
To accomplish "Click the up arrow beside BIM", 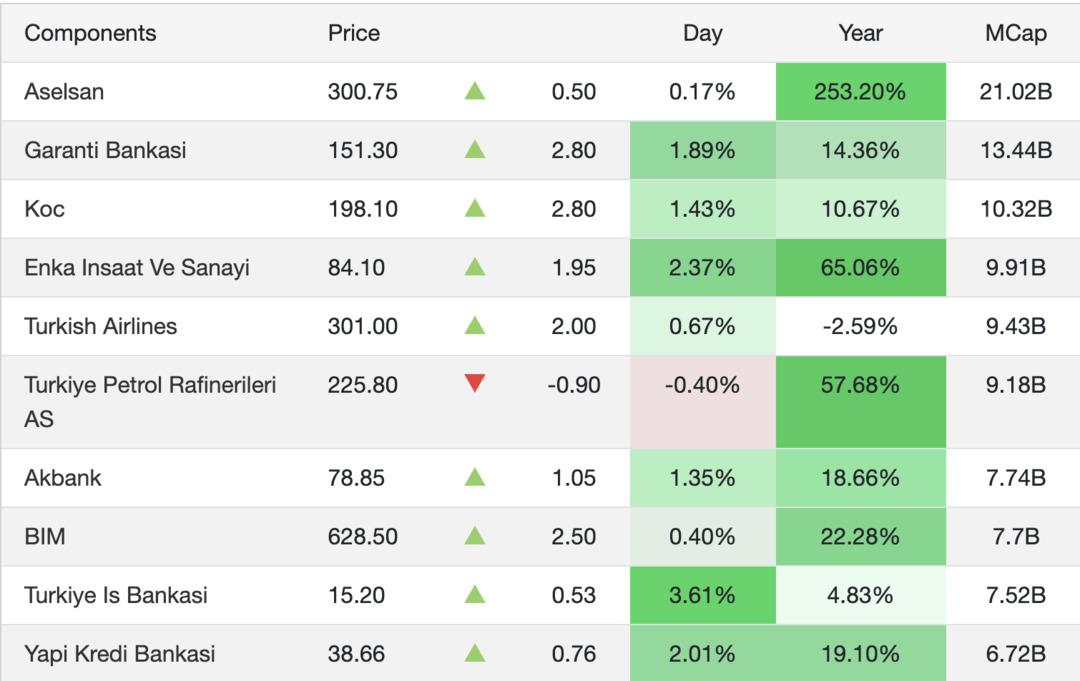I will [474, 536].
